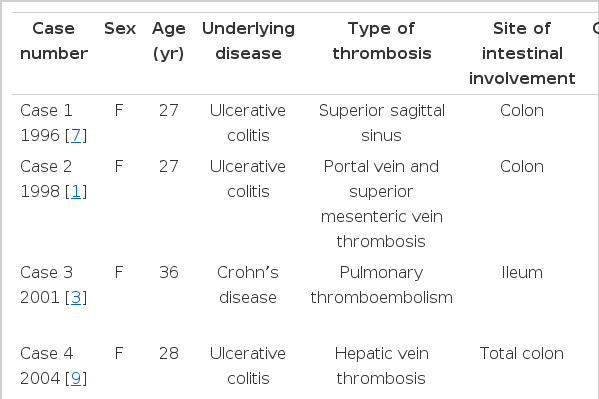
Task: Click the Case number column header
Action: coord(54,41)
